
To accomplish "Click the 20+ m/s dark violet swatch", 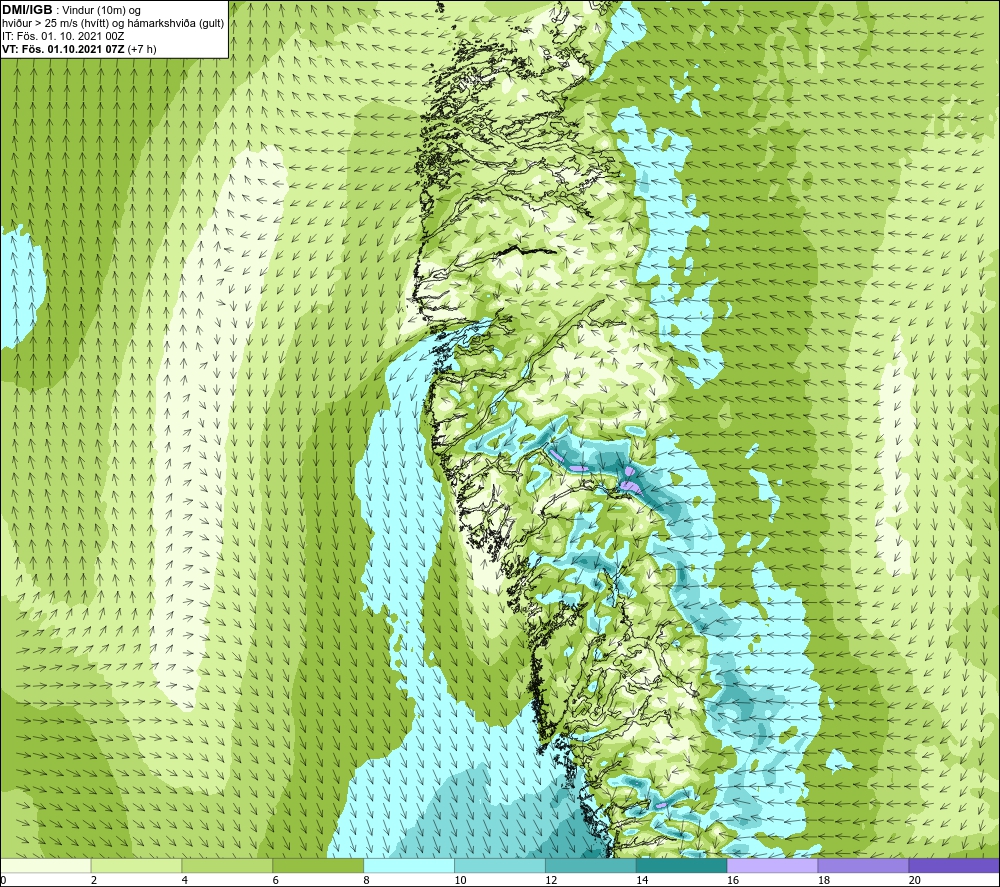I will click(953, 865).
